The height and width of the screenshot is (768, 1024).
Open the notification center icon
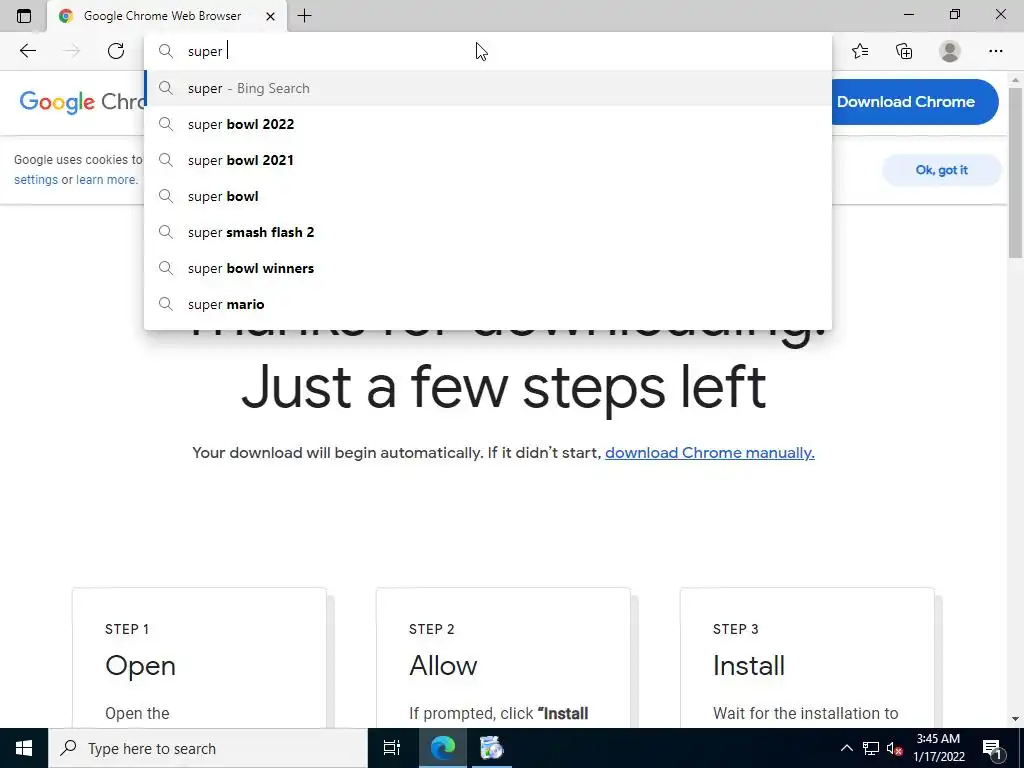pos(993,748)
